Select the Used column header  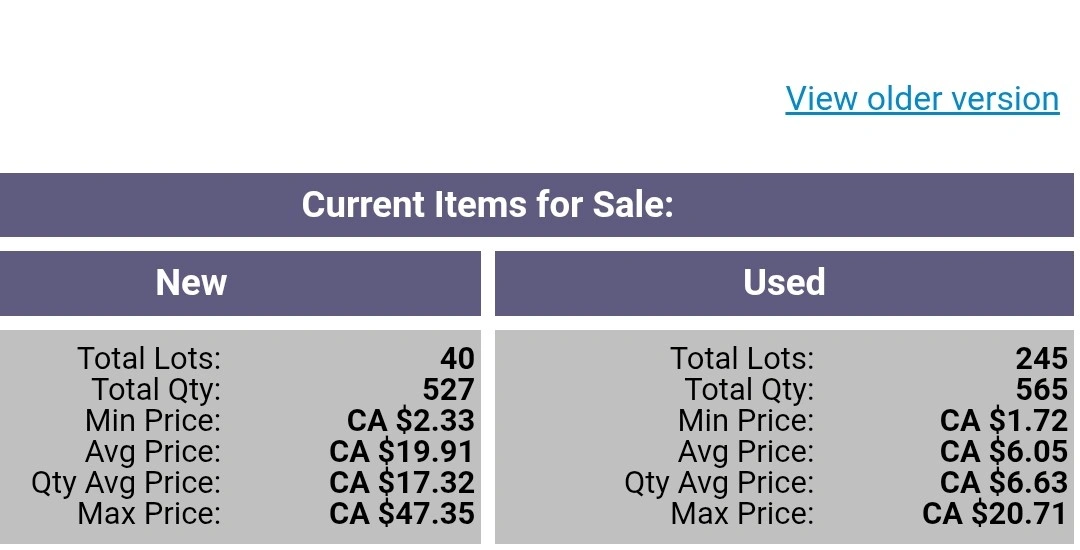tap(785, 283)
